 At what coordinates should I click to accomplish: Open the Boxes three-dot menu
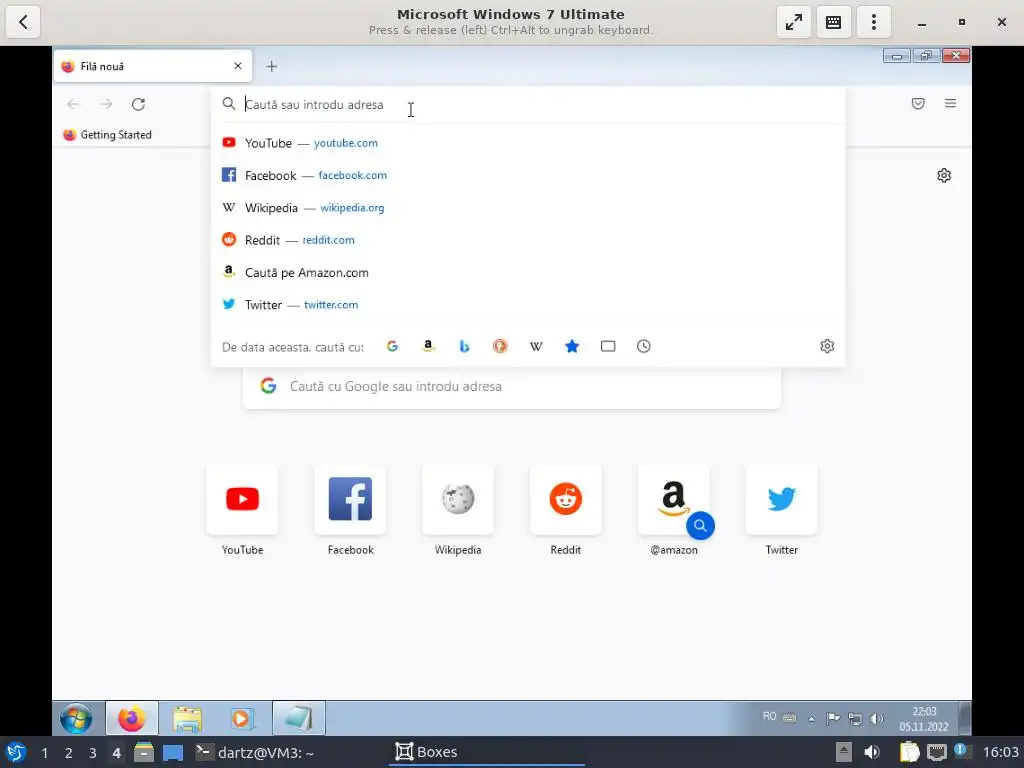tap(874, 22)
